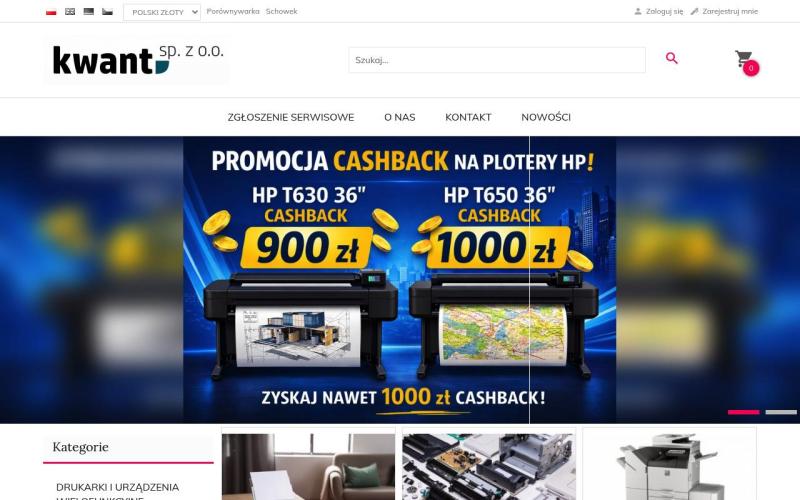Screen dimensions: 800x500
Task: Open the HP plotter cashback promotion banner
Action: click(399, 280)
